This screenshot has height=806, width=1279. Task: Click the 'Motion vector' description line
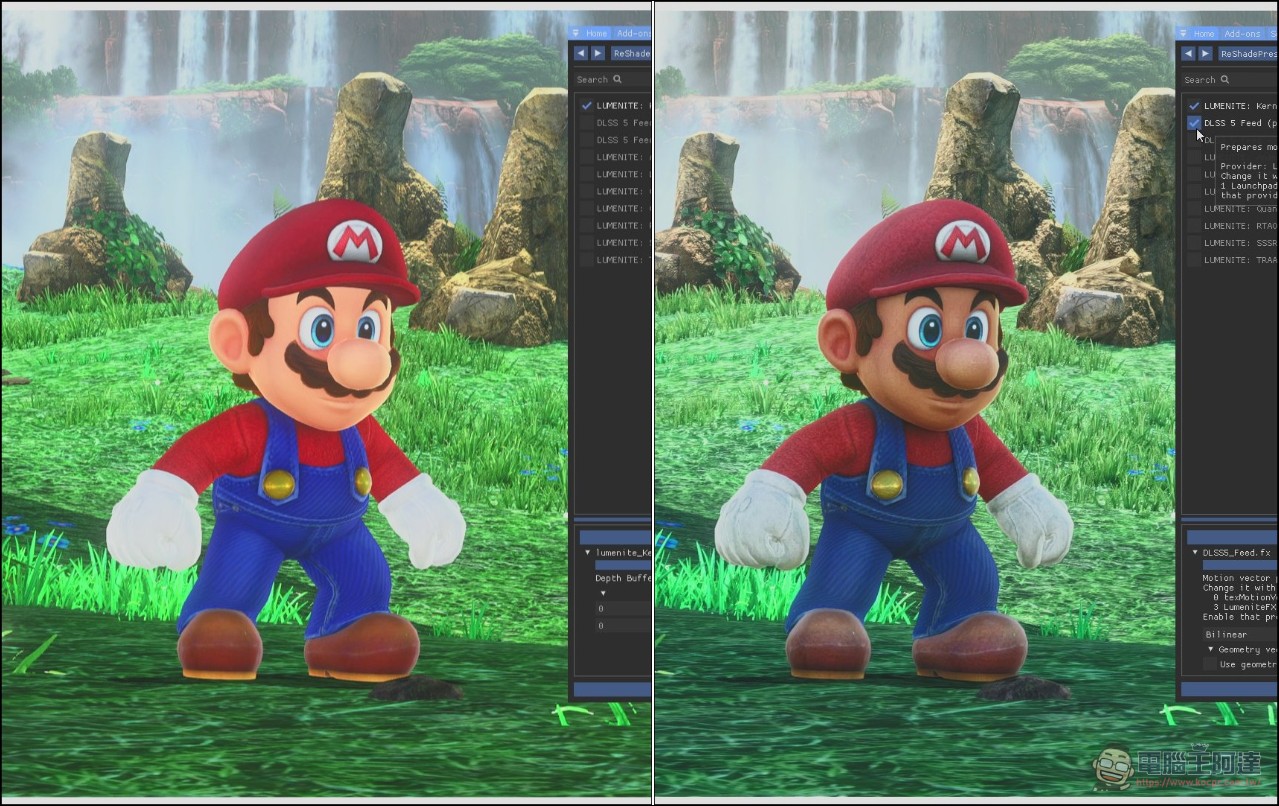(1240, 578)
